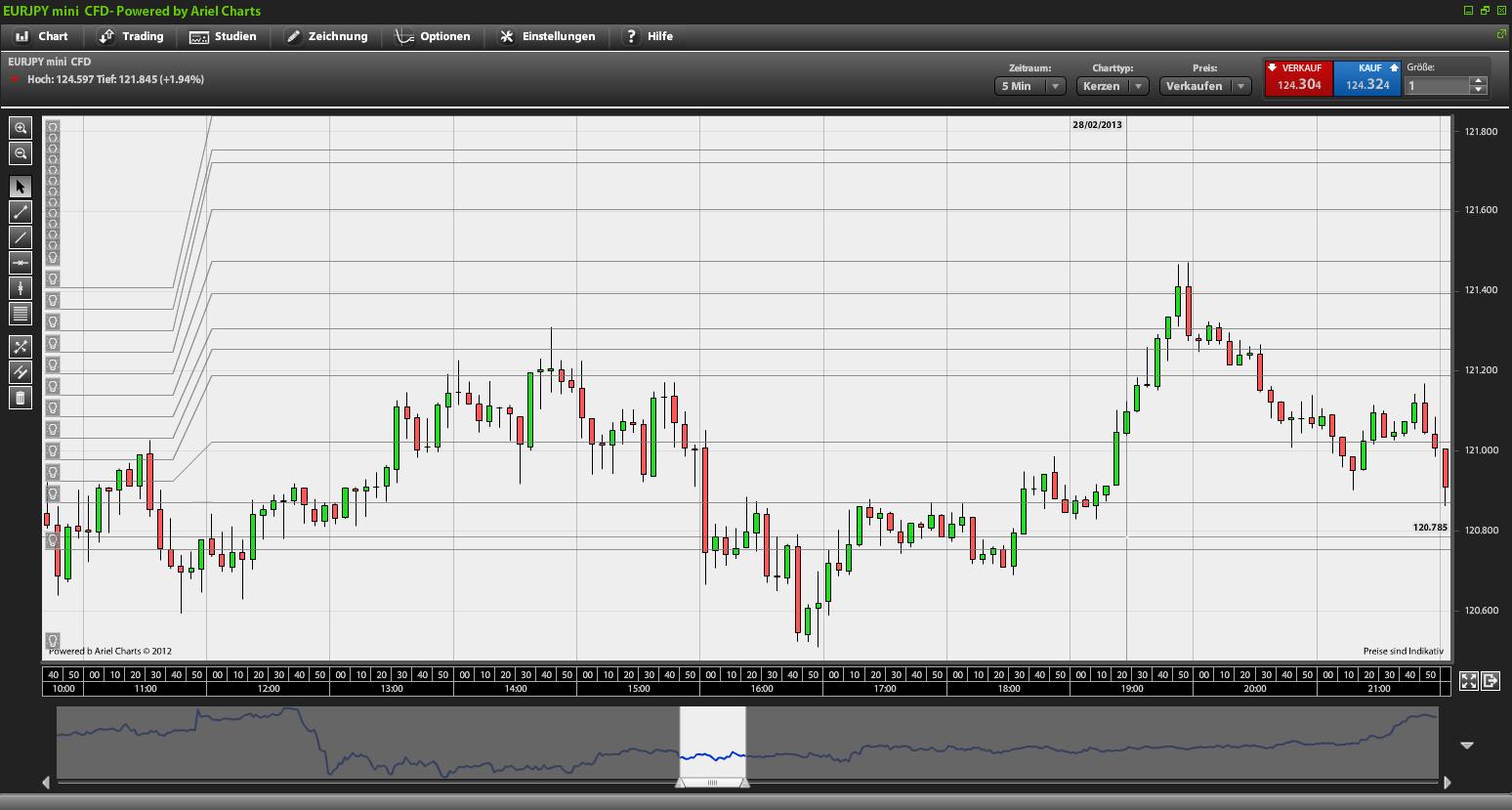Click the red VERKAUF sell button
Image resolution: width=1512 pixels, height=810 pixels.
tap(1298, 78)
